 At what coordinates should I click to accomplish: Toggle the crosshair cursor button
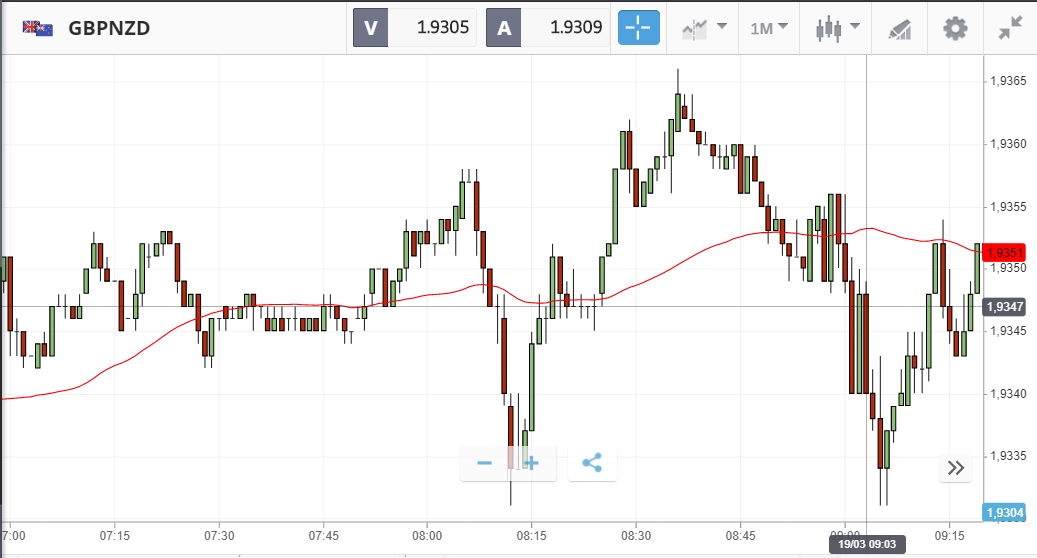(x=639, y=27)
